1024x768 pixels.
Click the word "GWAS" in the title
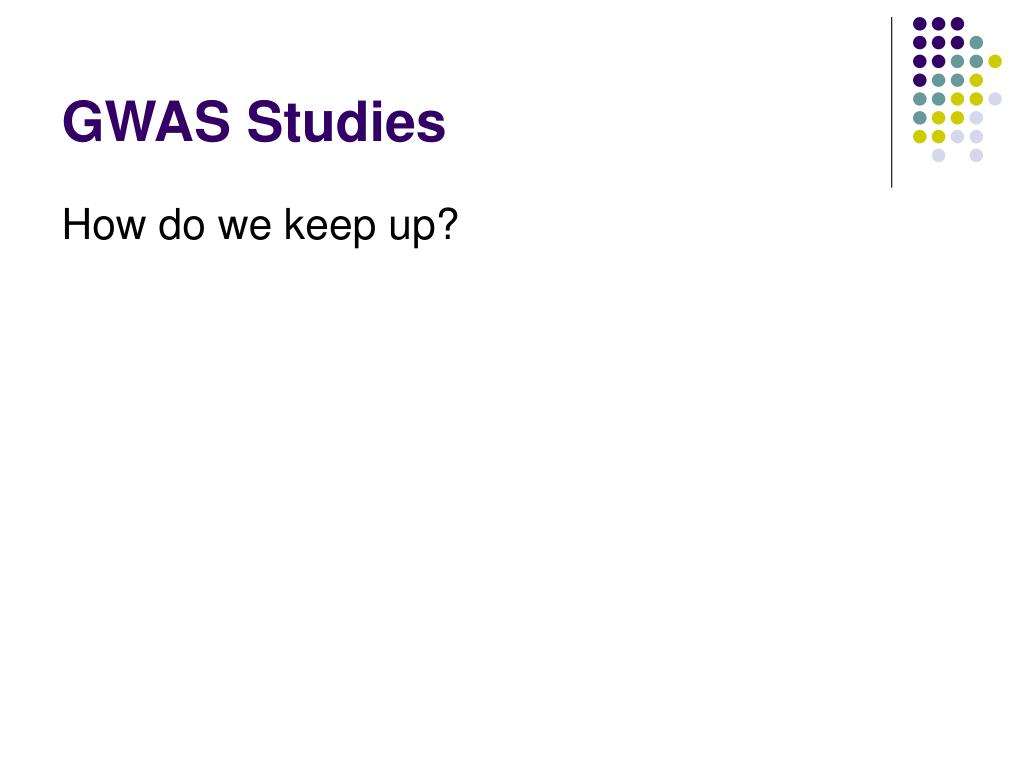146,121
